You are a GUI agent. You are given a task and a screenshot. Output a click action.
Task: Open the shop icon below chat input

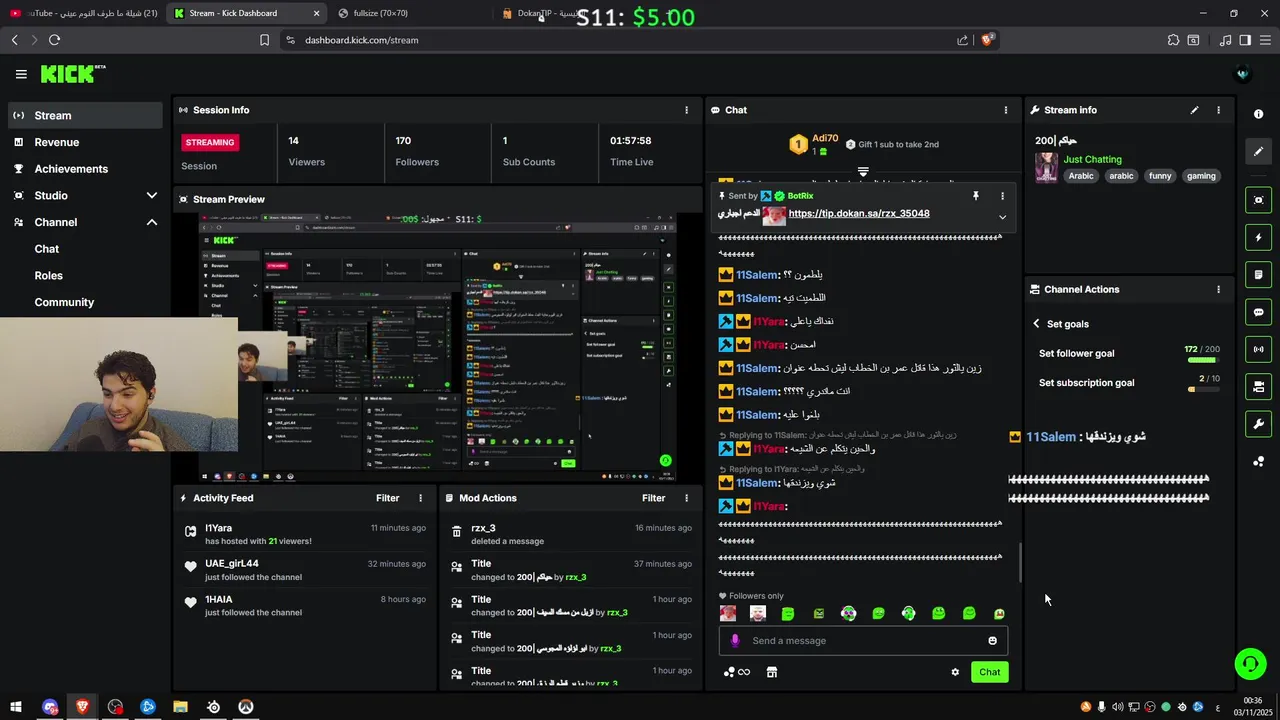[772, 672]
